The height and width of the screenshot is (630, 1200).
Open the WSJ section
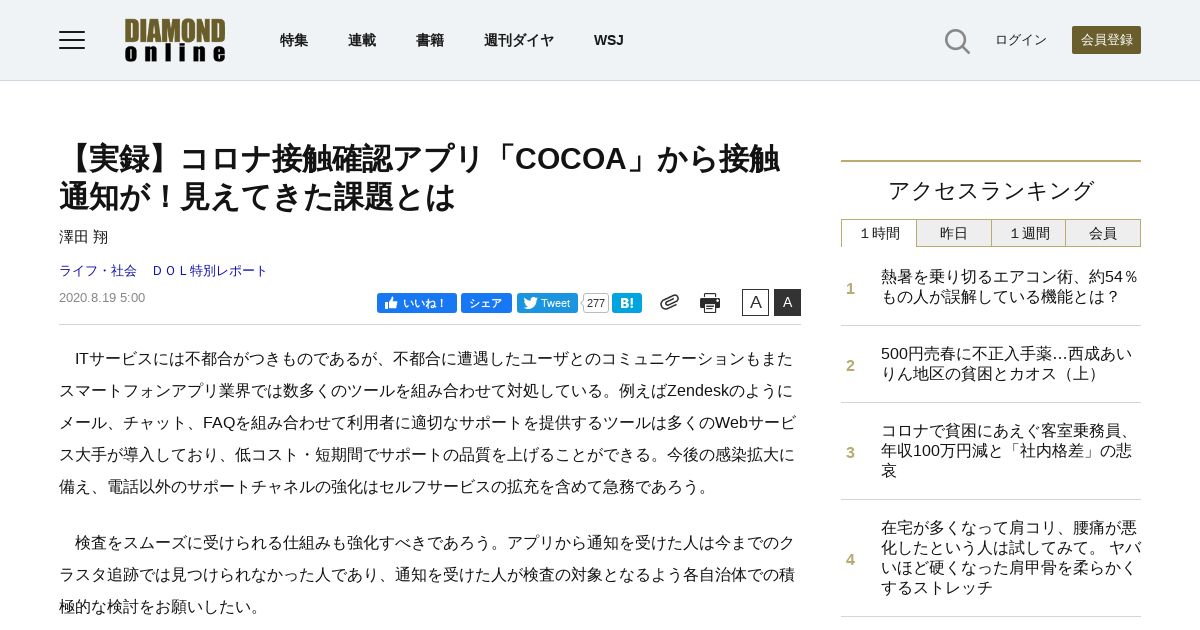pos(608,40)
